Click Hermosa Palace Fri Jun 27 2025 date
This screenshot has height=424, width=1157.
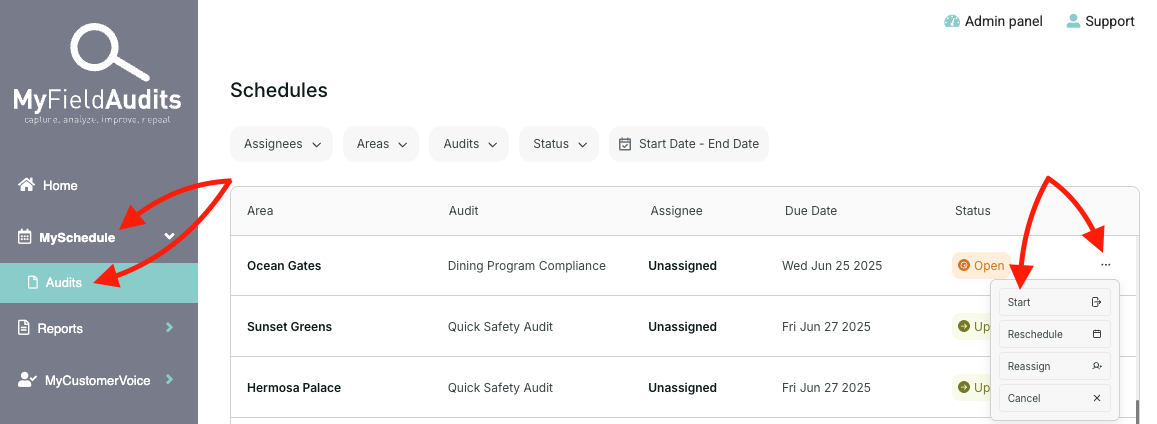826,387
